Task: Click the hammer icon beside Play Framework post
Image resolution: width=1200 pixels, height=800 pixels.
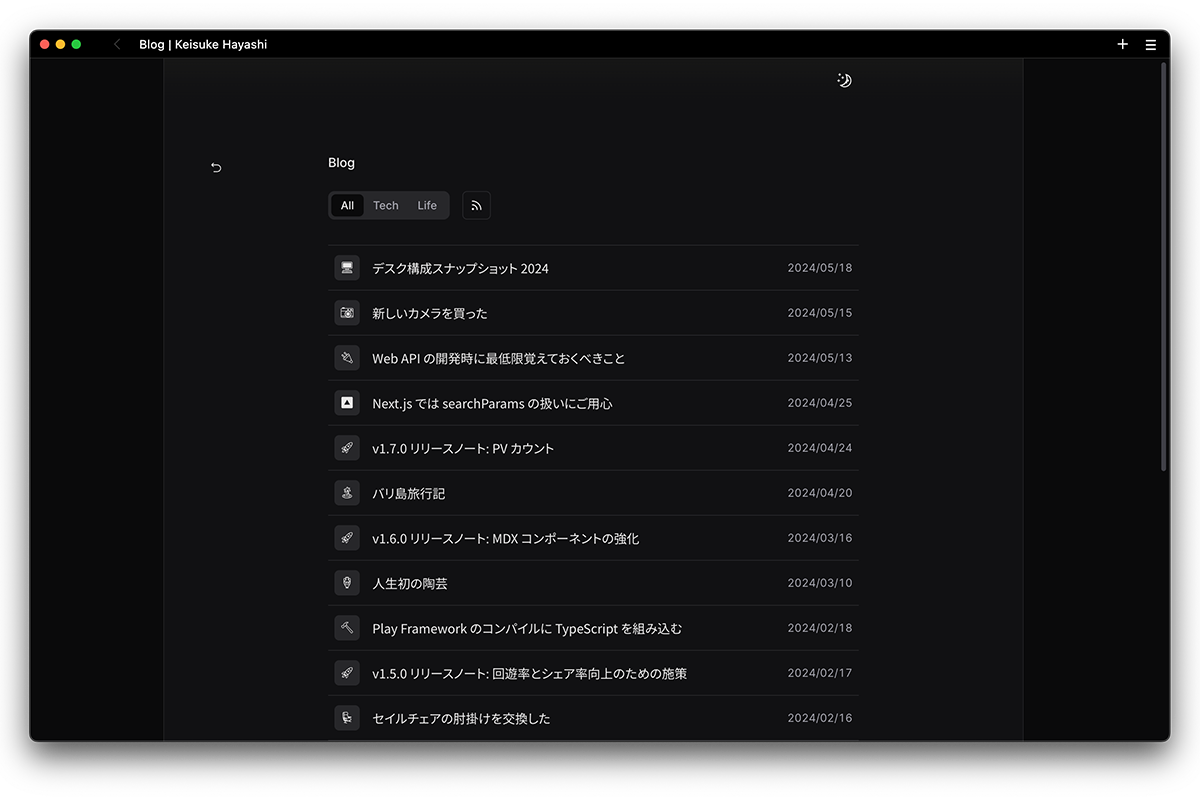Action: [347, 628]
